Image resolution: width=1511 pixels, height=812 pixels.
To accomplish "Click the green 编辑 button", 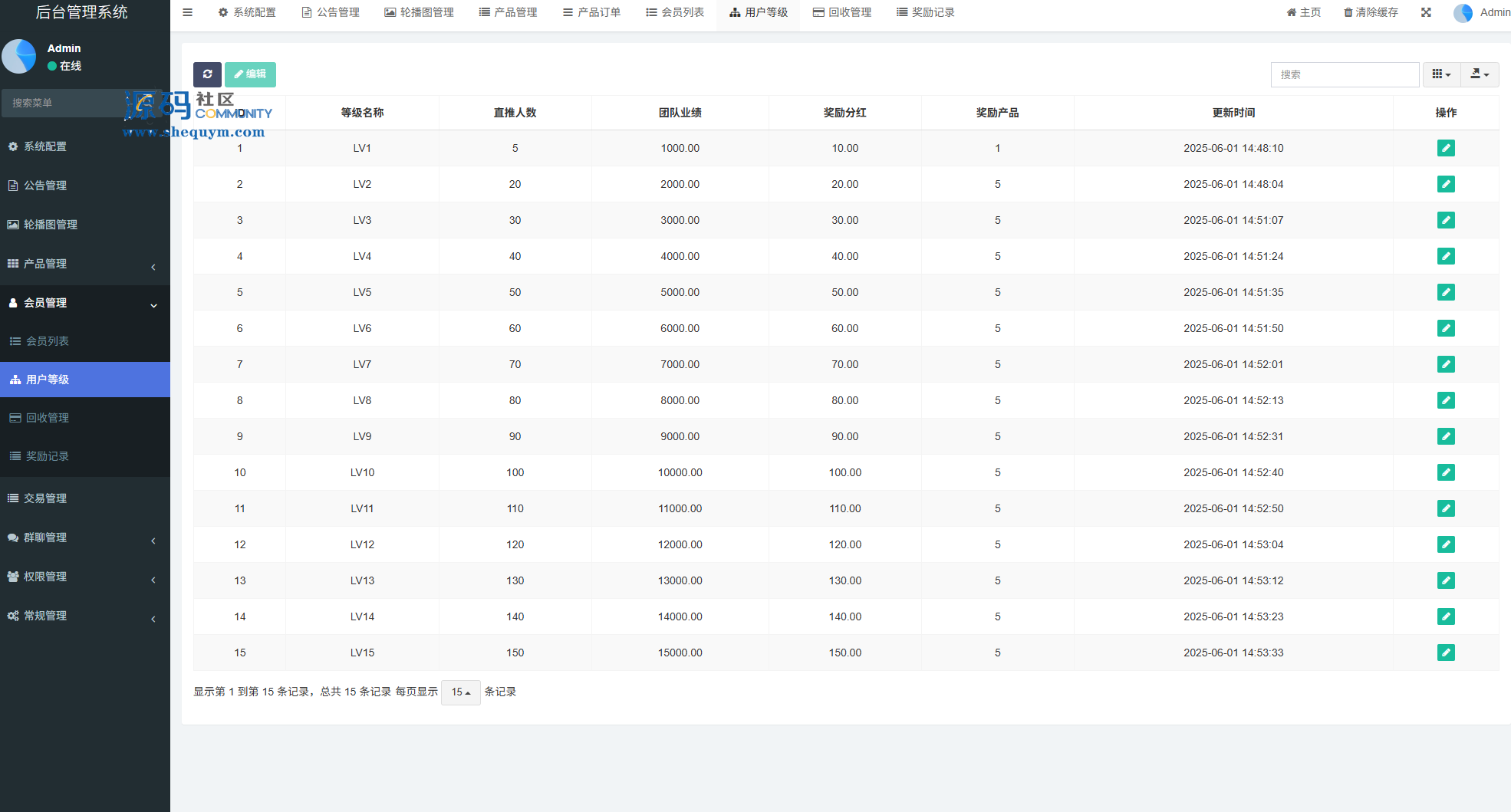I will click(x=250, y=74).
